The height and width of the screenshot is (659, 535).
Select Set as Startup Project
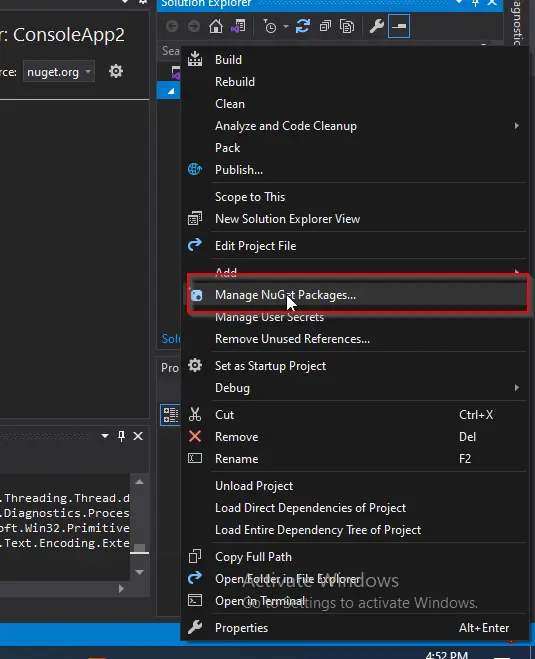(356, 366)
